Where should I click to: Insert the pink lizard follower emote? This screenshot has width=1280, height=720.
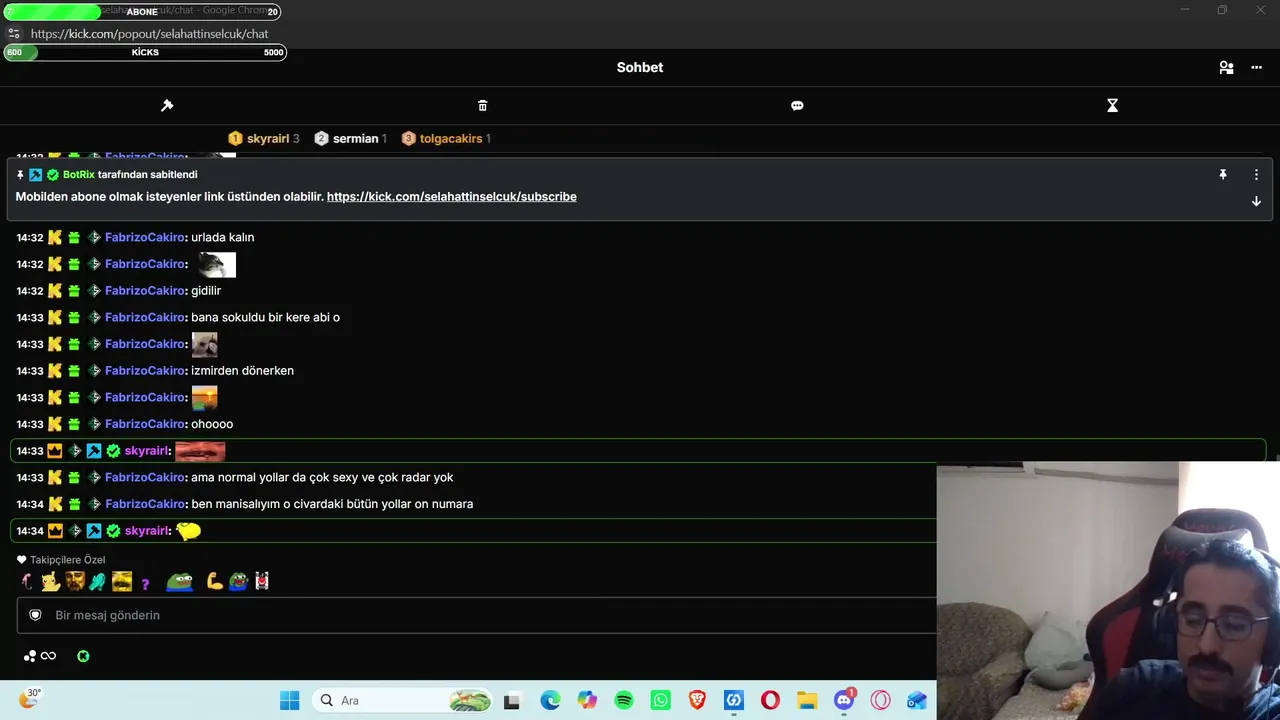[x=27, y=581]
